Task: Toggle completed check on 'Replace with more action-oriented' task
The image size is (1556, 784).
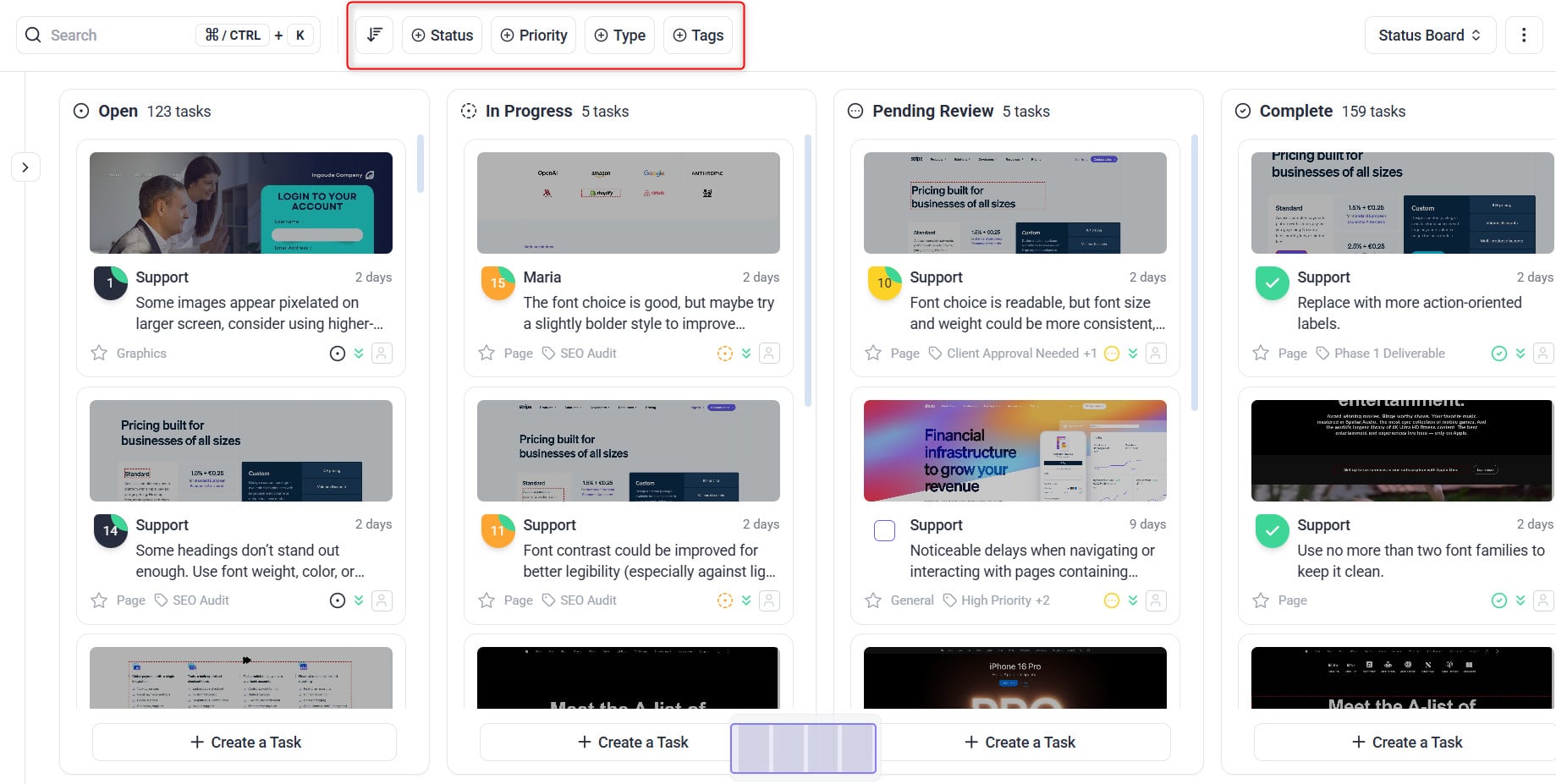Action: (1272, 283)
